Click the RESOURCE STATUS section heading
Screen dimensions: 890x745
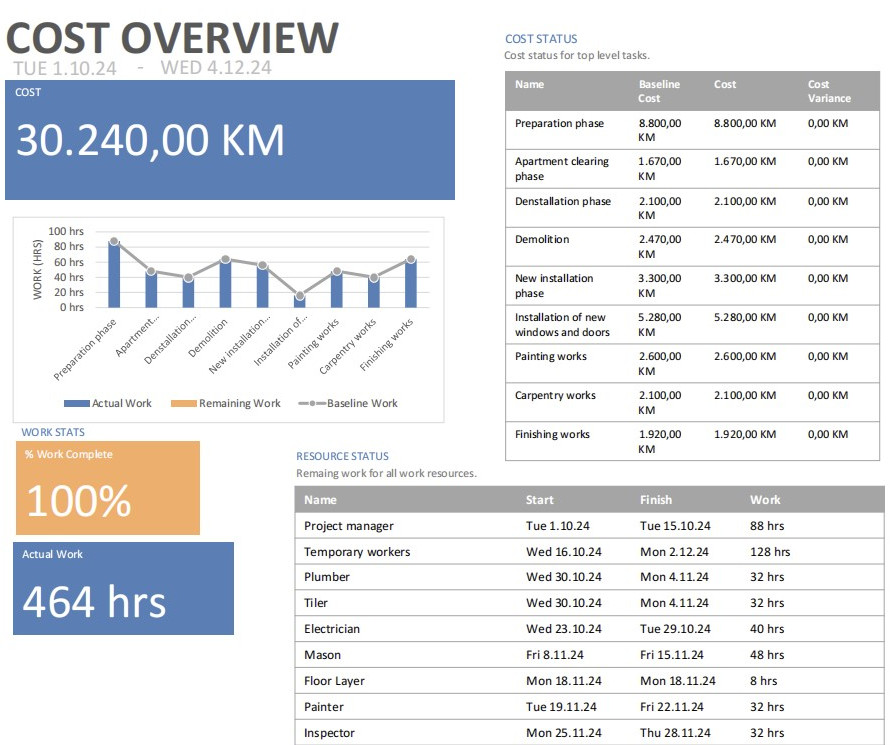pyautogui.click(x=347, y=456)
